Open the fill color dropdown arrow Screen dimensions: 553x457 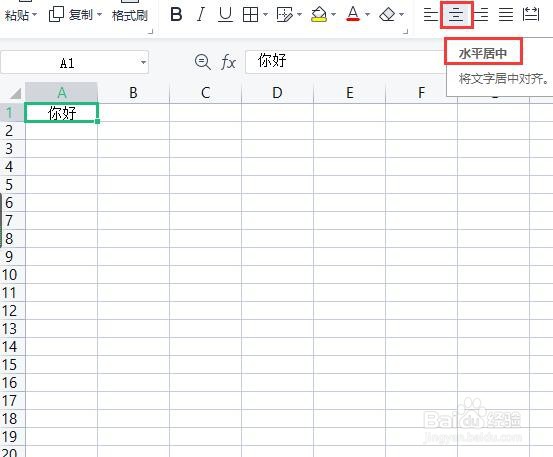[x=333, y=14]
